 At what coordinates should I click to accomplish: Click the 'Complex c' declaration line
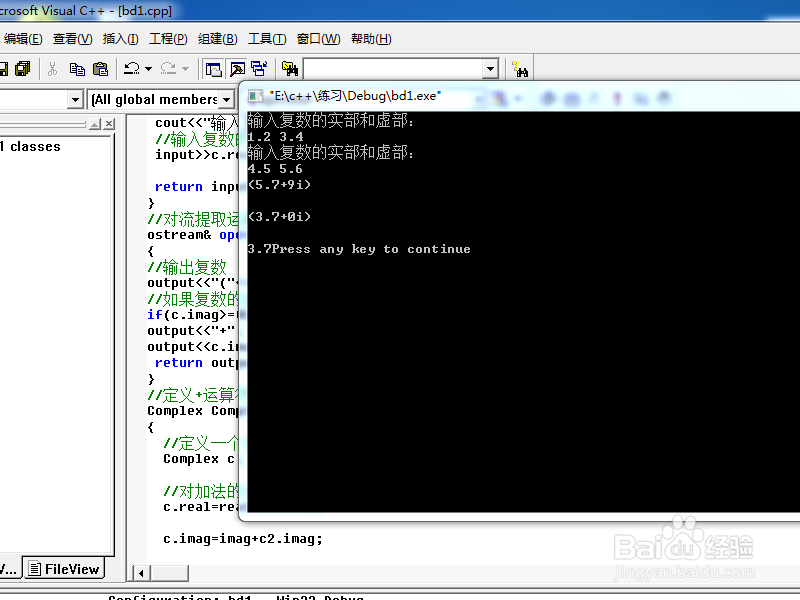click(x=199, y=459)
